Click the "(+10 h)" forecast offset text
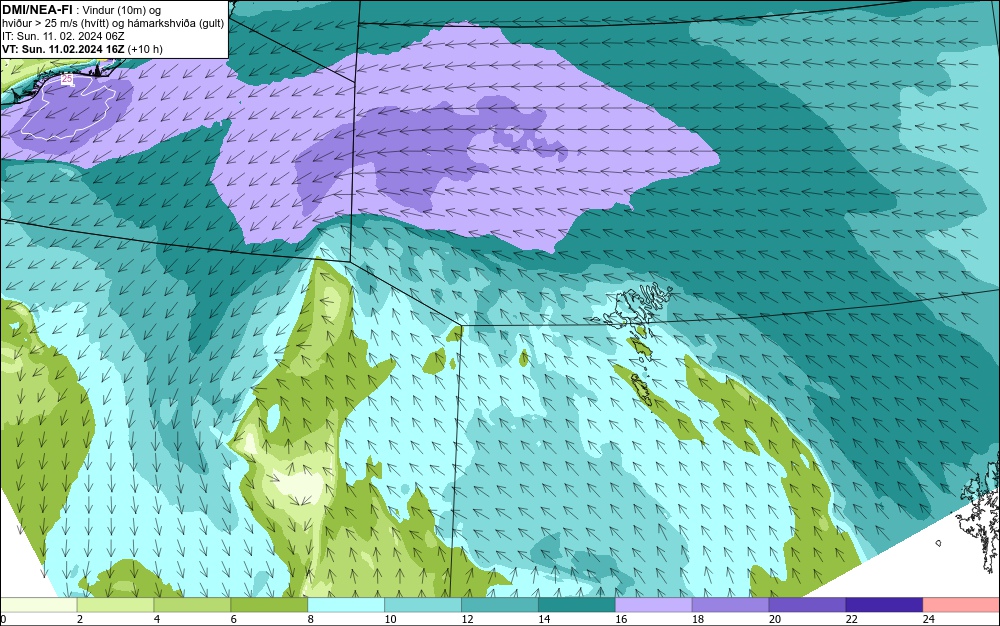 [145, 49]
